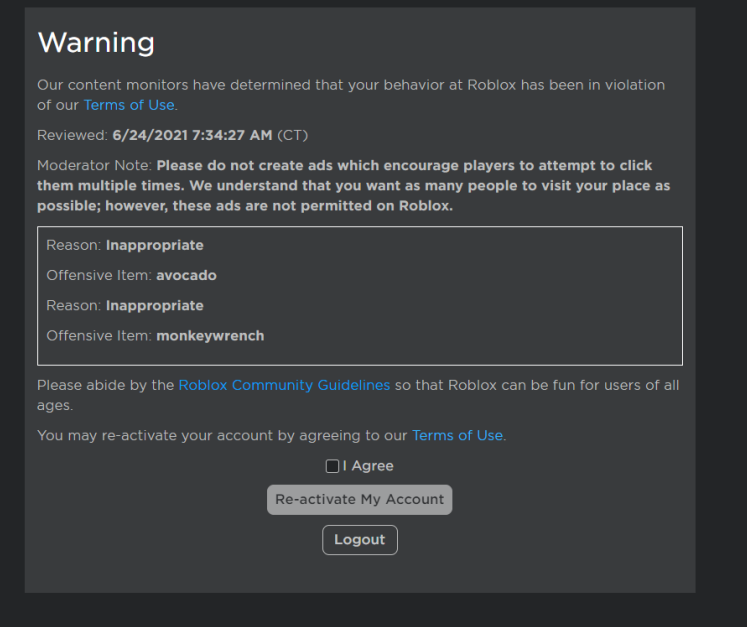Open the Roblox Community Guidelines link
Image resolution: width=747 pixels, height=627 pixels.
pos(284,385)
